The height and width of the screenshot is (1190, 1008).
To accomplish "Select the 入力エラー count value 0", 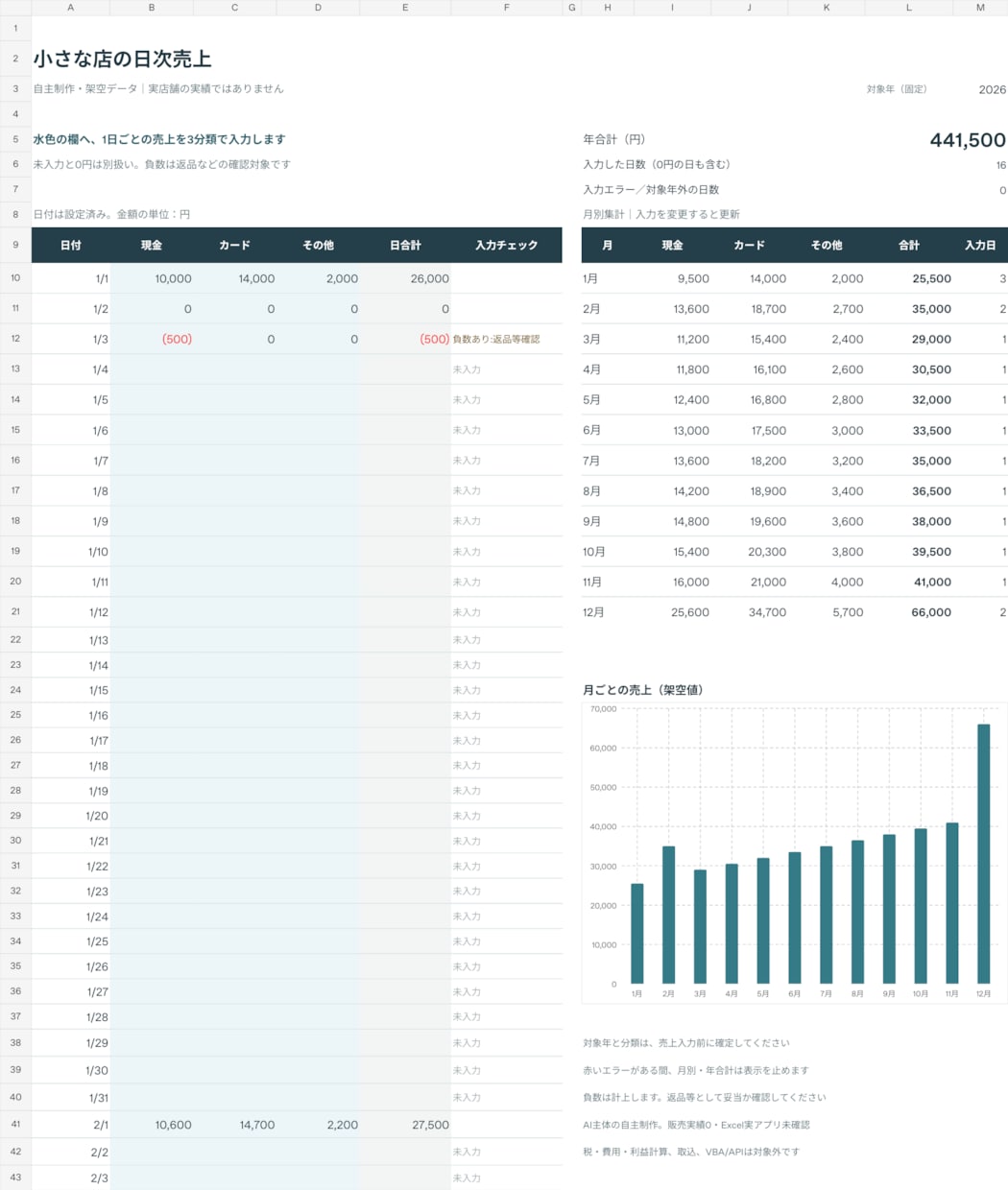I will (x=1002, y=190).
